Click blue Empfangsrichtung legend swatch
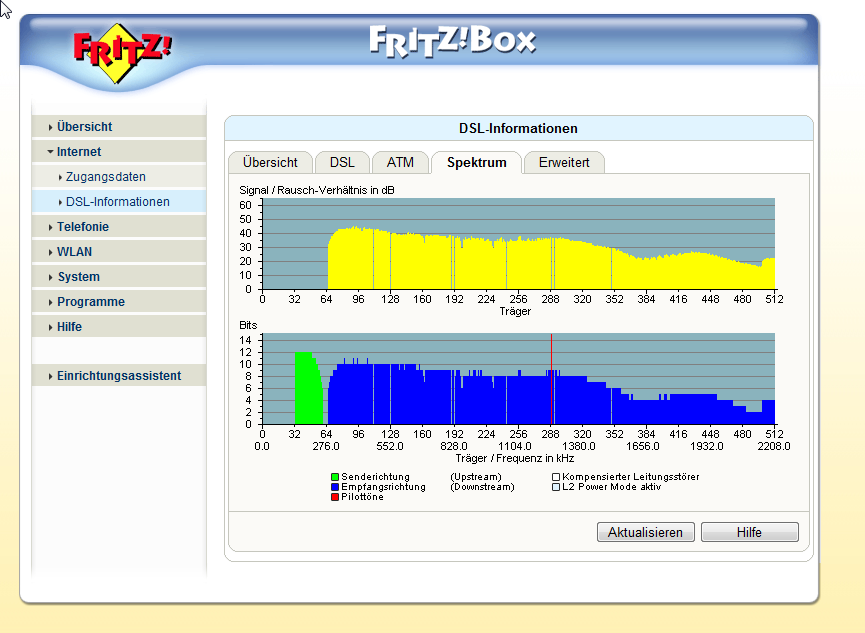Screen dimensions: 865x633 335,487
